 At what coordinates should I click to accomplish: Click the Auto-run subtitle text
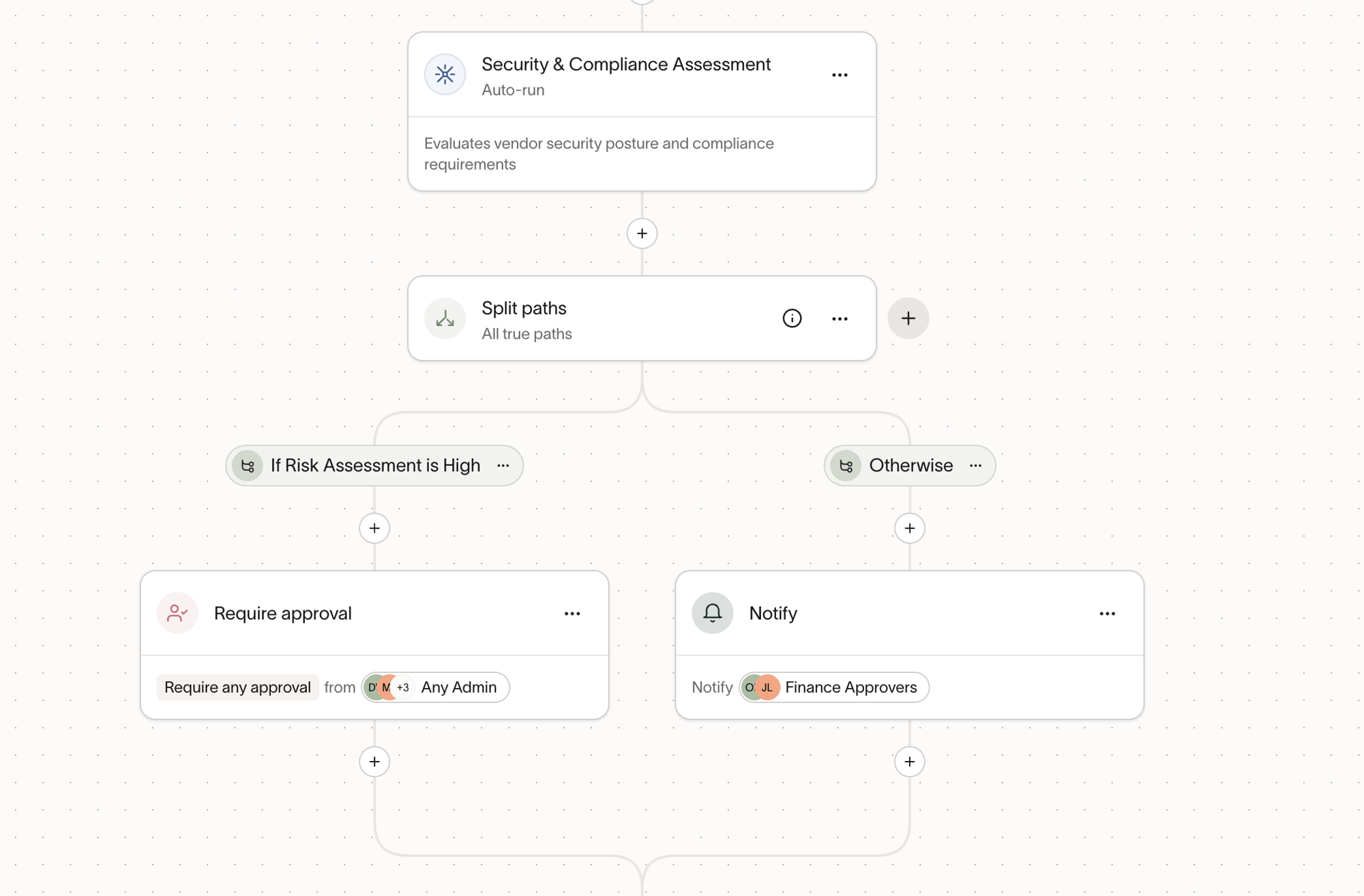tap(513, 90)
